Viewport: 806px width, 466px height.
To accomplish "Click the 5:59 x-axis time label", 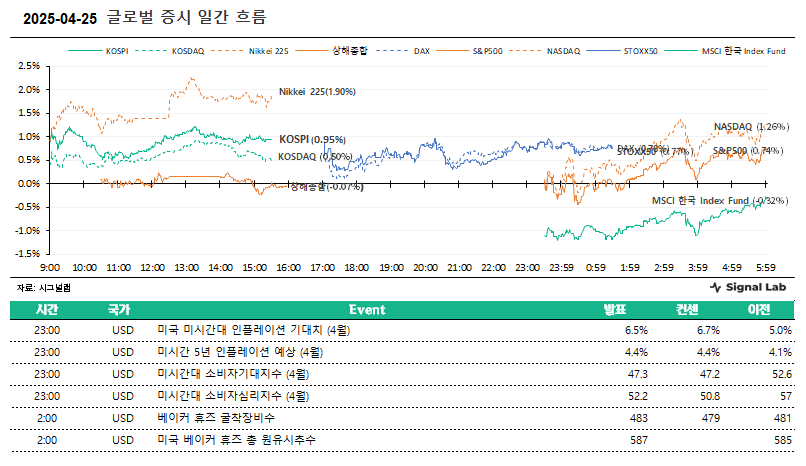I will 765,268.
